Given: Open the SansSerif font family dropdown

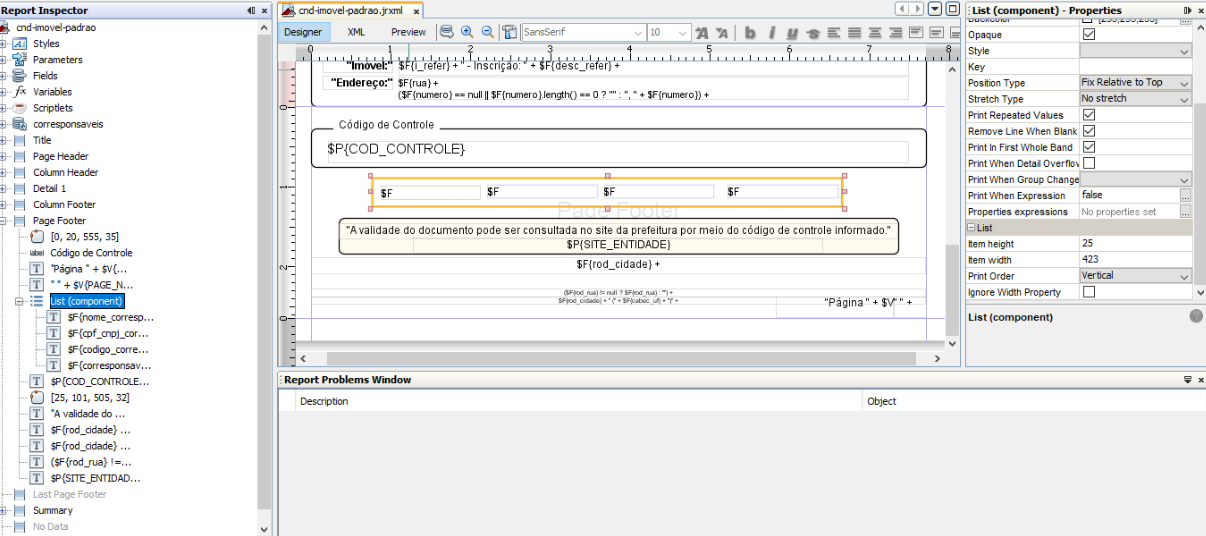Looking at the screenshot, I should (584, 33).
